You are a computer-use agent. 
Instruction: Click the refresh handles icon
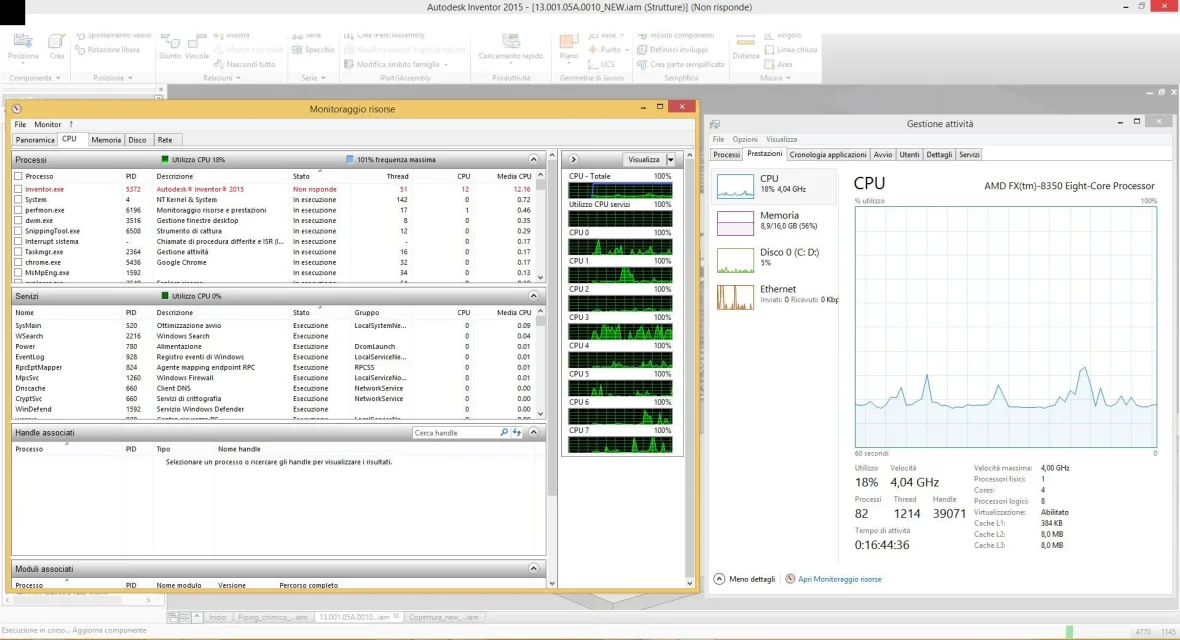517,432
